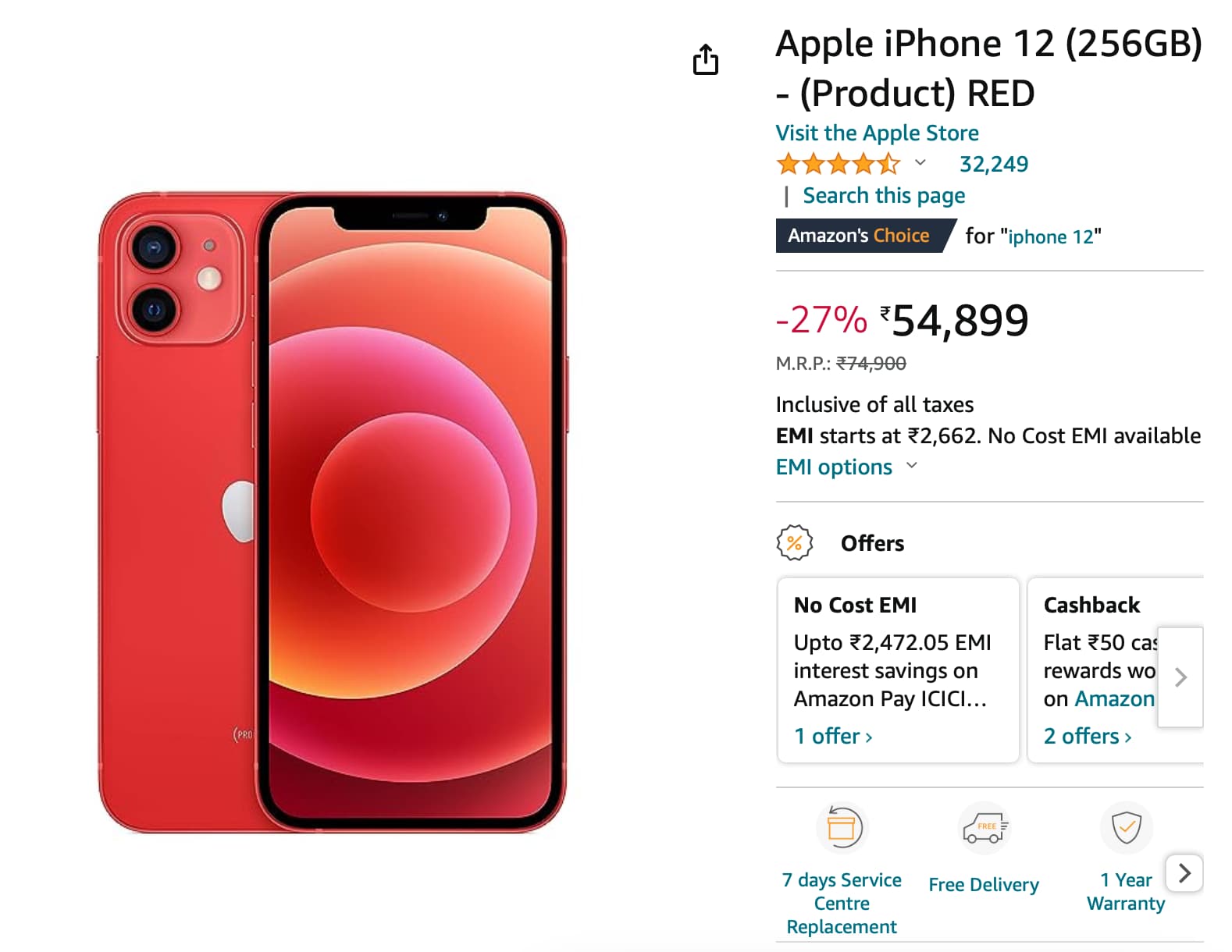The image size is (1232, 952).
Task: Click the 1 Year Warranty shield icon
Action: click(x=1126, y=827)
